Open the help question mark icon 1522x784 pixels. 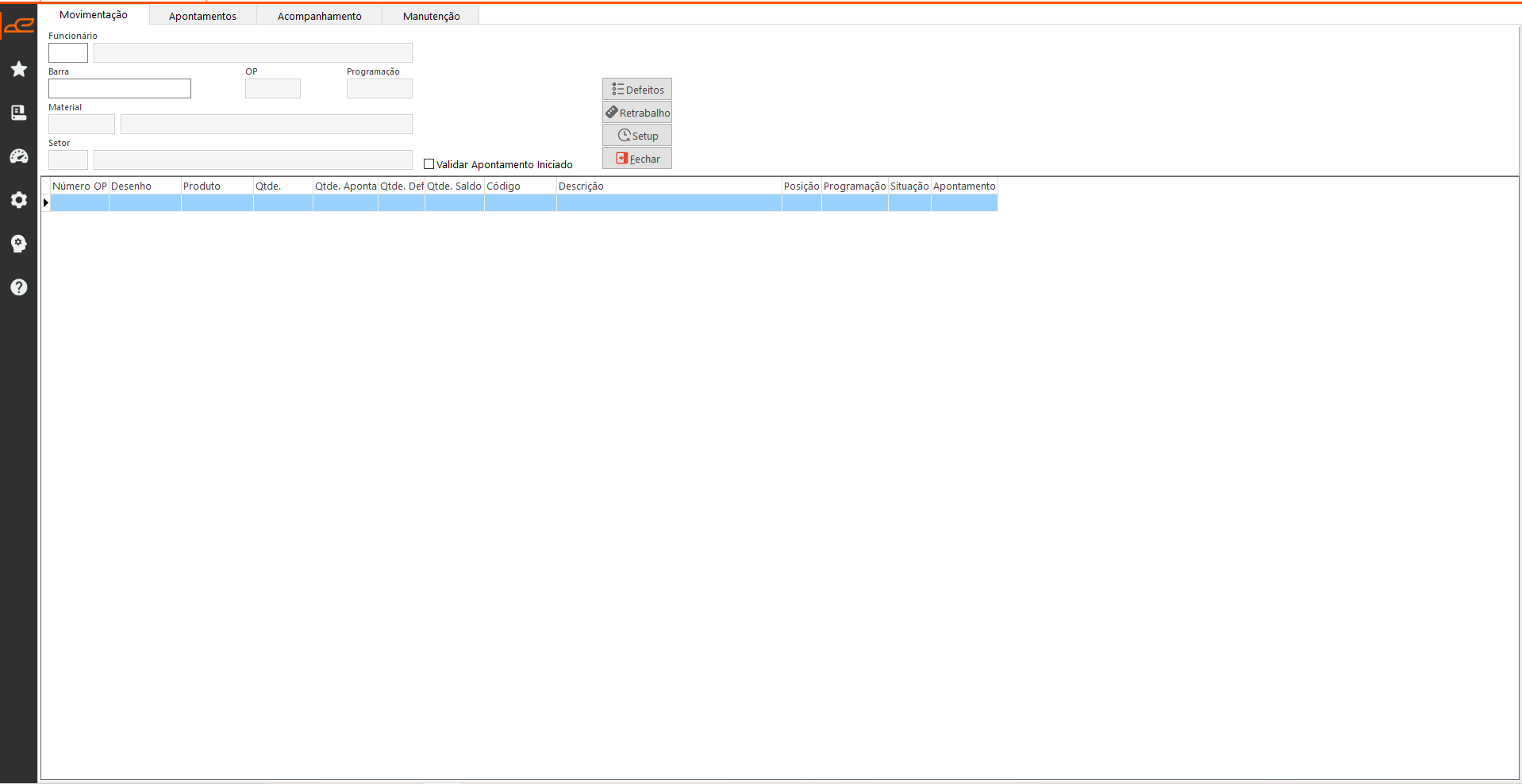19,287
